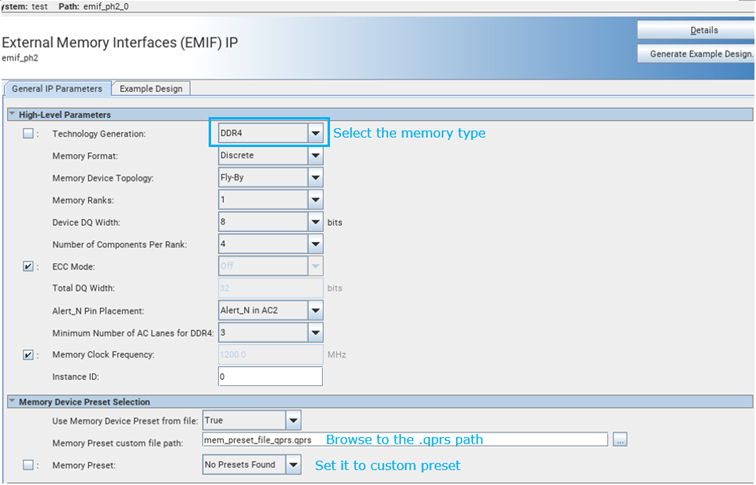Click the Memory Clock Frequency 1200.0 field
This screenshot has width=756, height=485.
tap(270, 354)
